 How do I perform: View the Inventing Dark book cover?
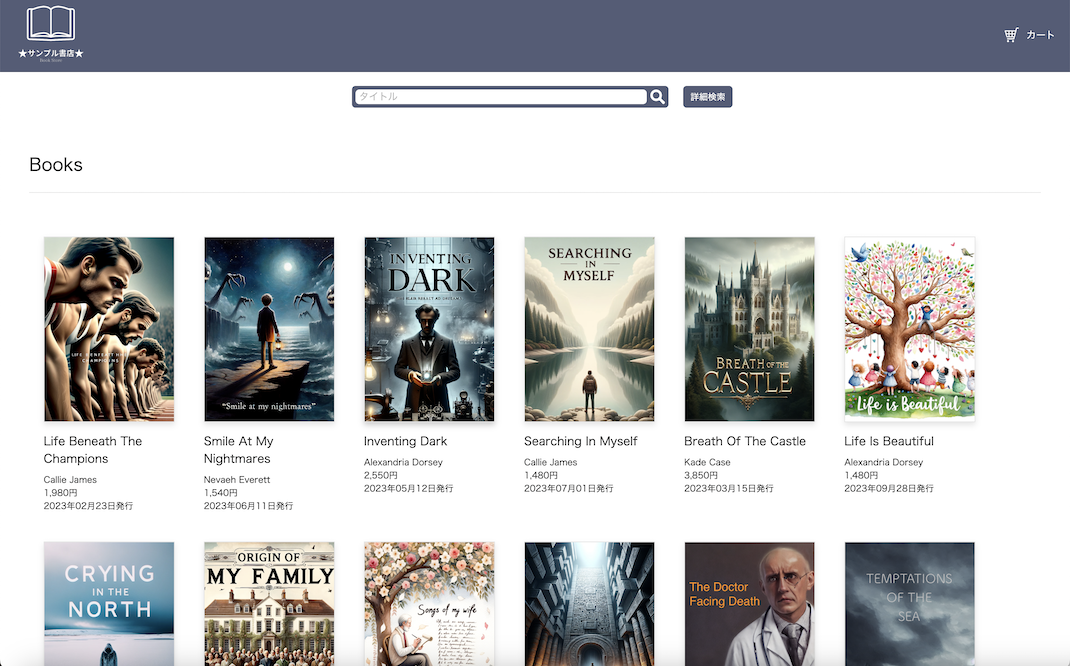[x=429, y=329]
